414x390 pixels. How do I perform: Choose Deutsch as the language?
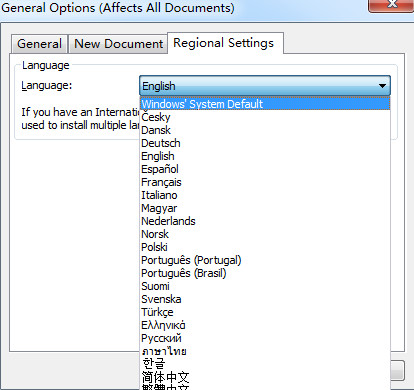click(265, 143)
